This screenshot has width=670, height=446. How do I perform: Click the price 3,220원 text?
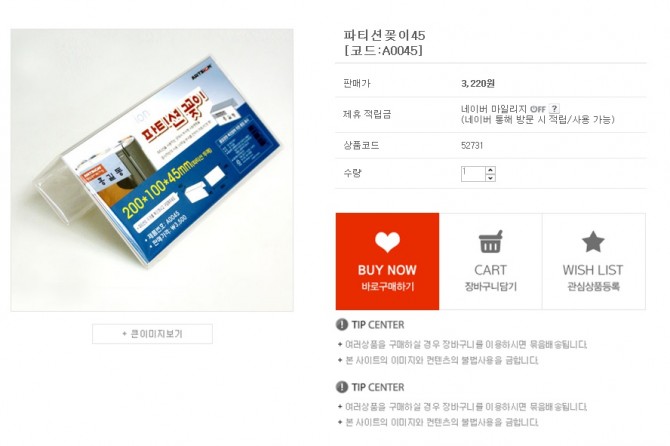click(x=478, y=84)
